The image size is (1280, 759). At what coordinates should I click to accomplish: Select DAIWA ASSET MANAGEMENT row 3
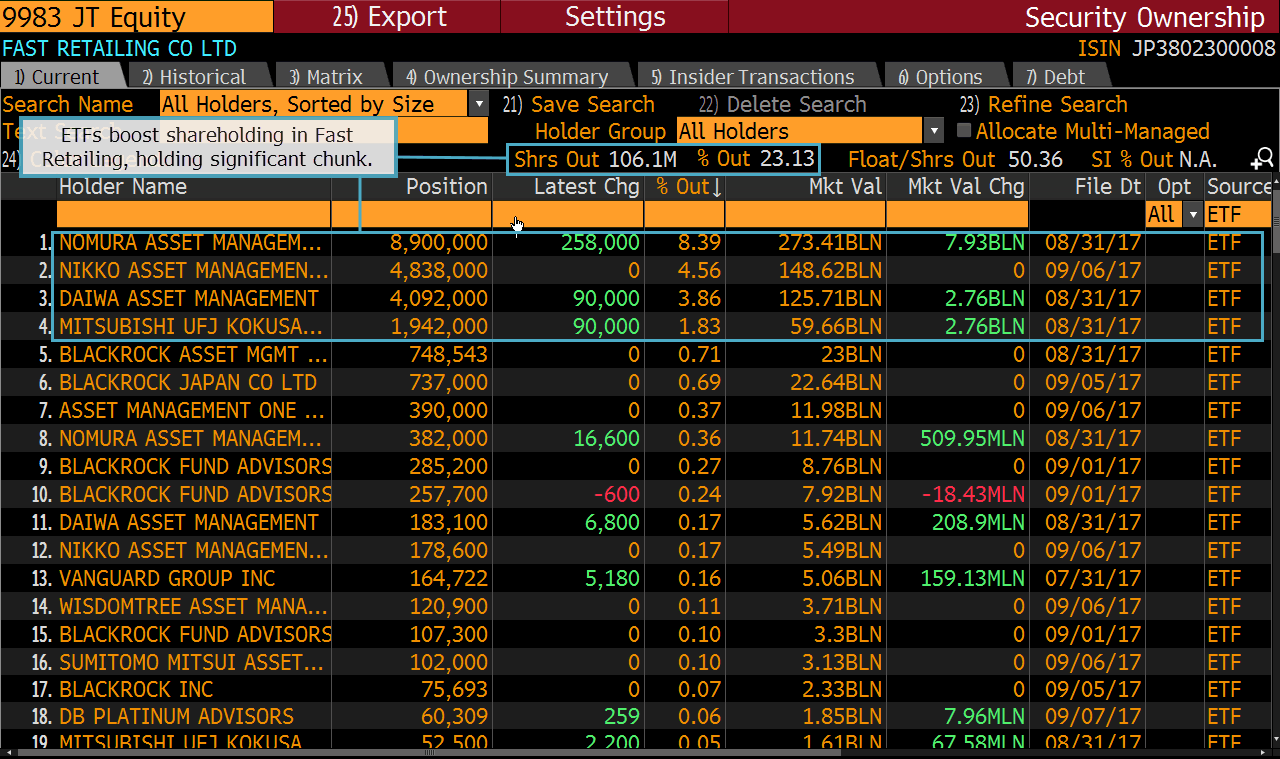click(189, 298)
